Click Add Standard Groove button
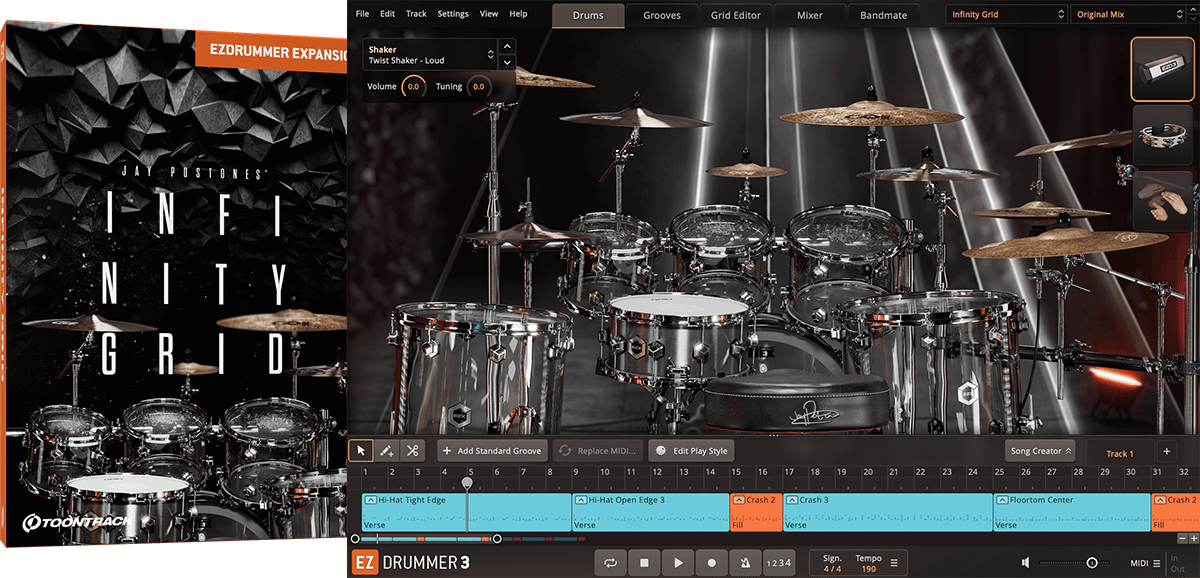 (x=491, y=451)
